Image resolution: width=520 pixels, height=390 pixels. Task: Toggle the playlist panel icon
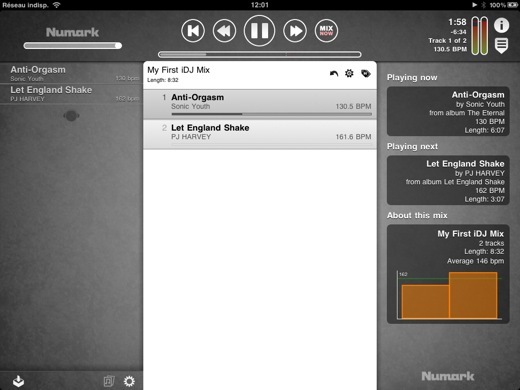click(x=501, y=45)
